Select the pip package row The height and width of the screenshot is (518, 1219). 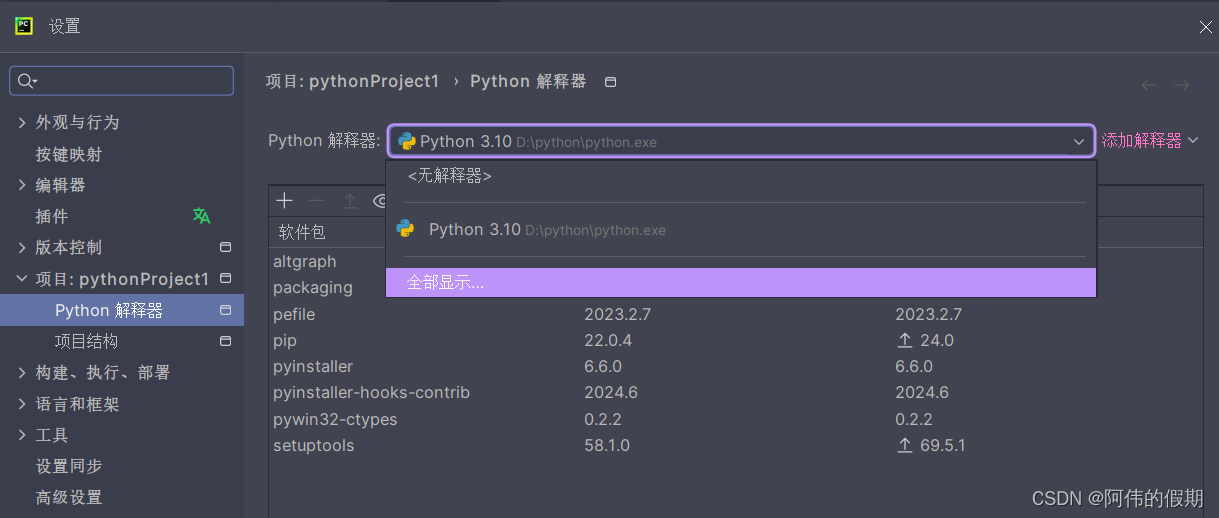[x=735, y=340]
